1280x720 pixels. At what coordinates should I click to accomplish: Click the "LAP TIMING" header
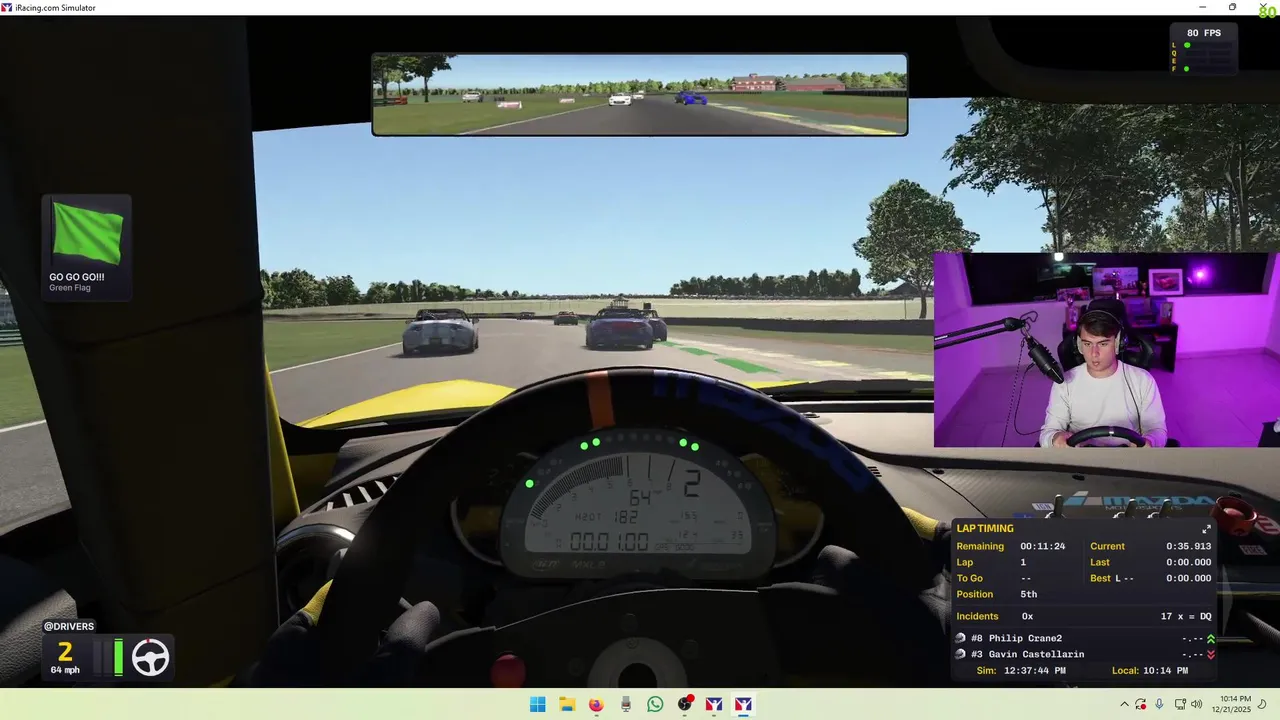pos(985,528)
